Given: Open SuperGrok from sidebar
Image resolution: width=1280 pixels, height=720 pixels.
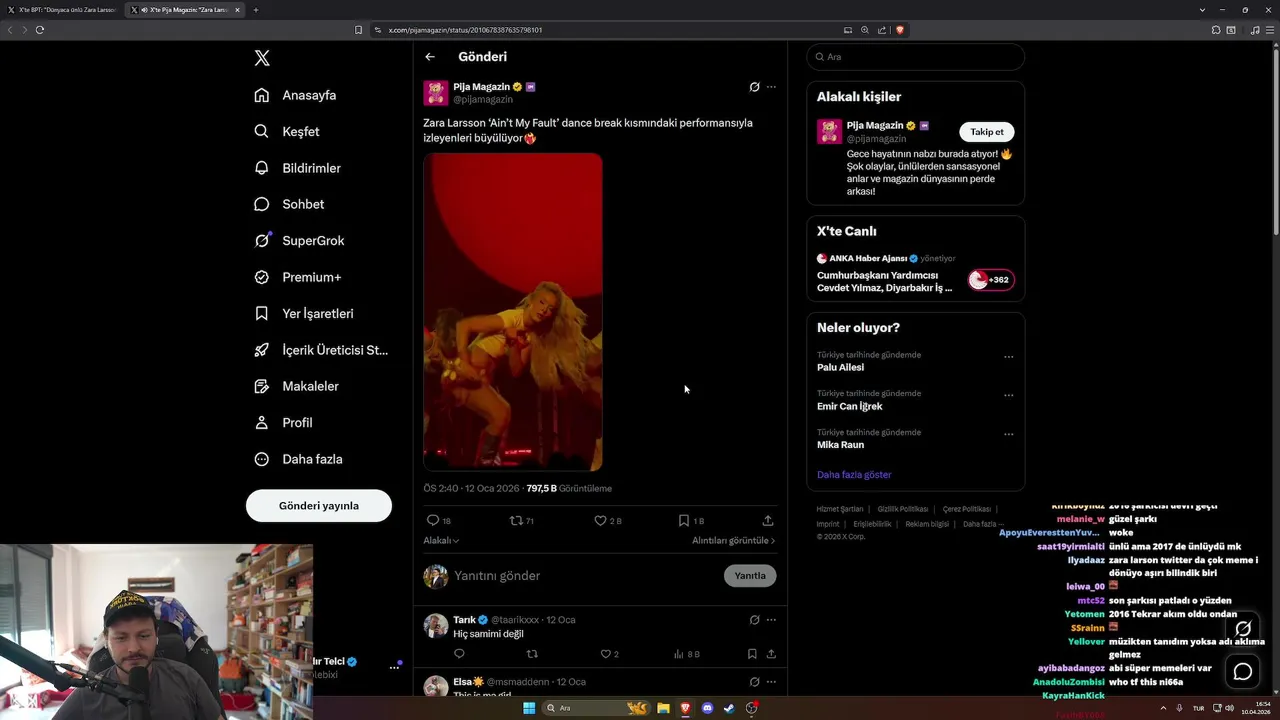Looking at the screenshot, I should 300,241.
